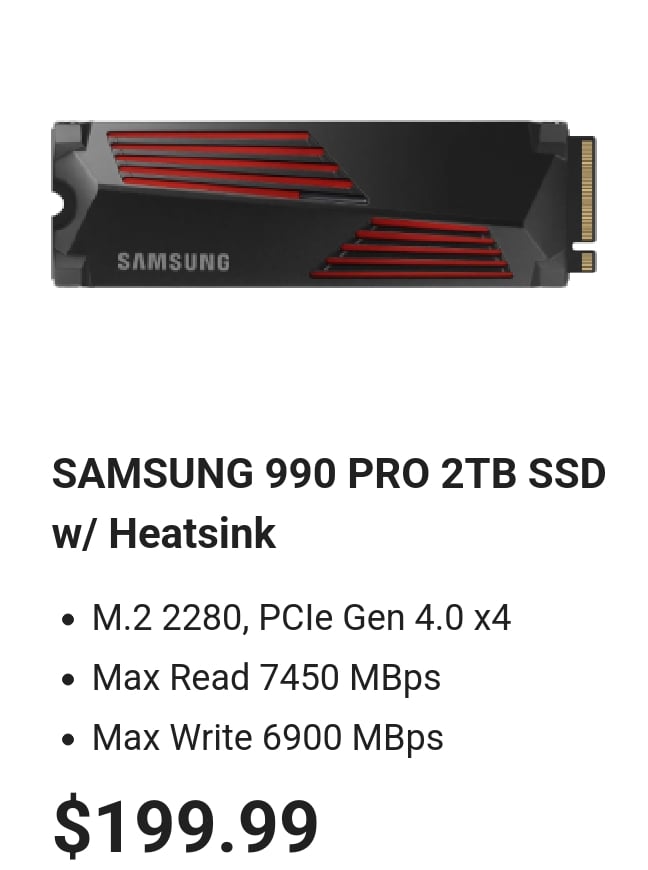
Task: Select the Max Read 7450 MBps spec line
Action: pyautogui.click(x=266, y=678)
